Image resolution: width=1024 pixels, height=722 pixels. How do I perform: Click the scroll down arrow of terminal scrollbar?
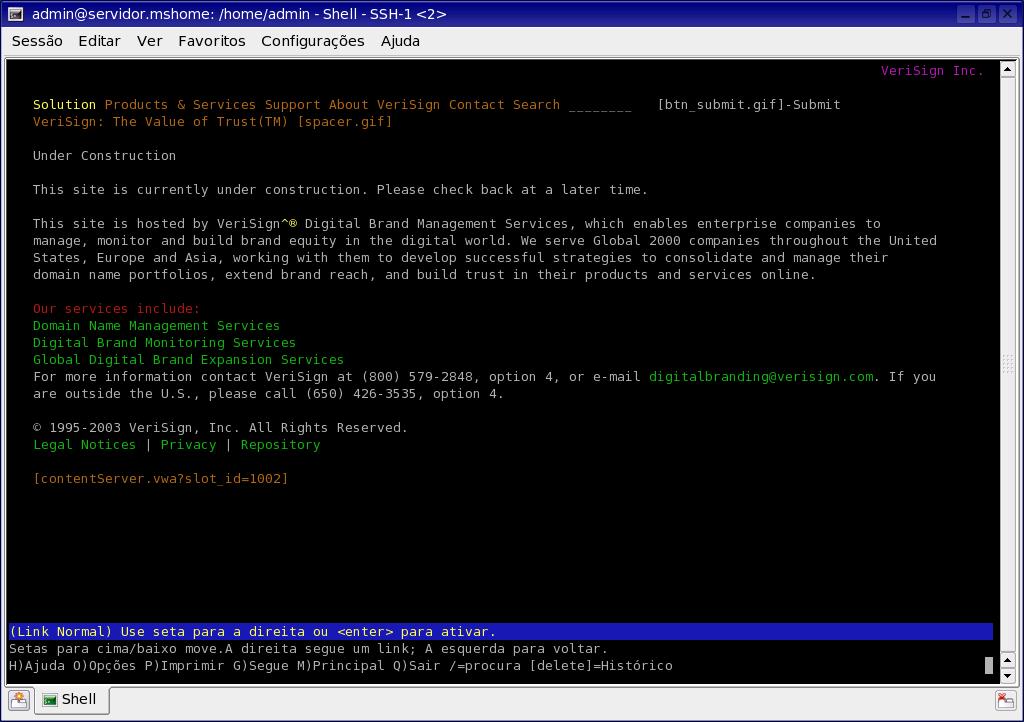[1007, 676]
